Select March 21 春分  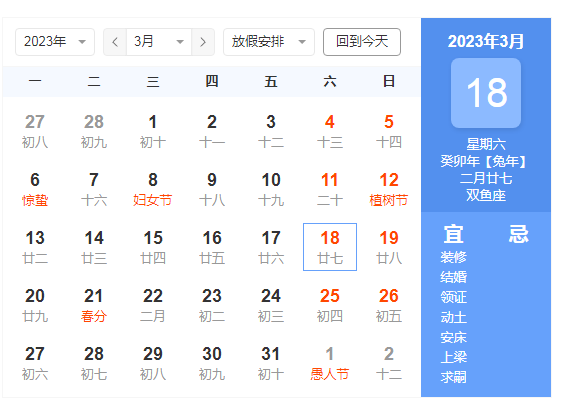point(94,305)
